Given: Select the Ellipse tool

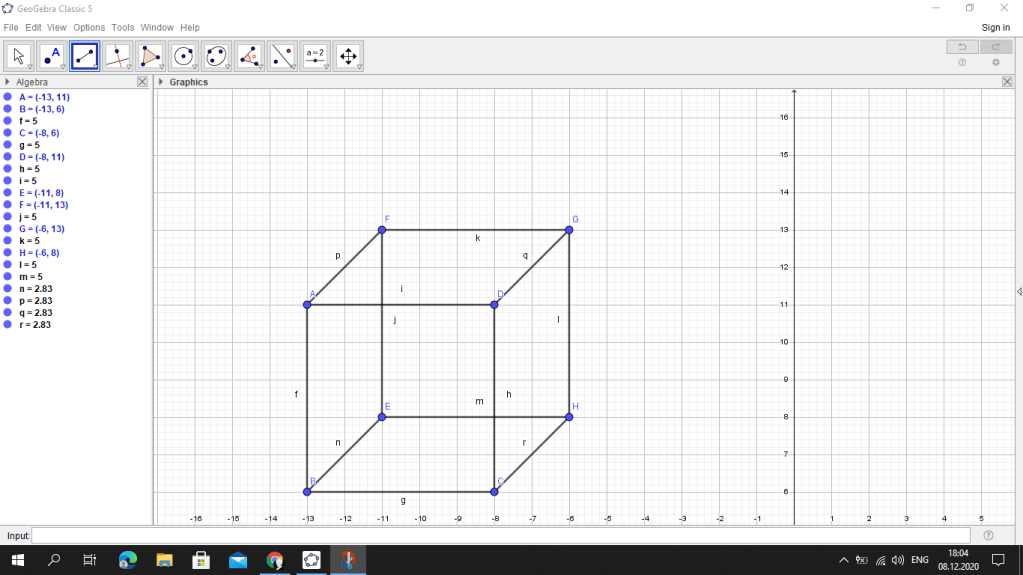Looking at the screenshot, I should coord(217,56).
